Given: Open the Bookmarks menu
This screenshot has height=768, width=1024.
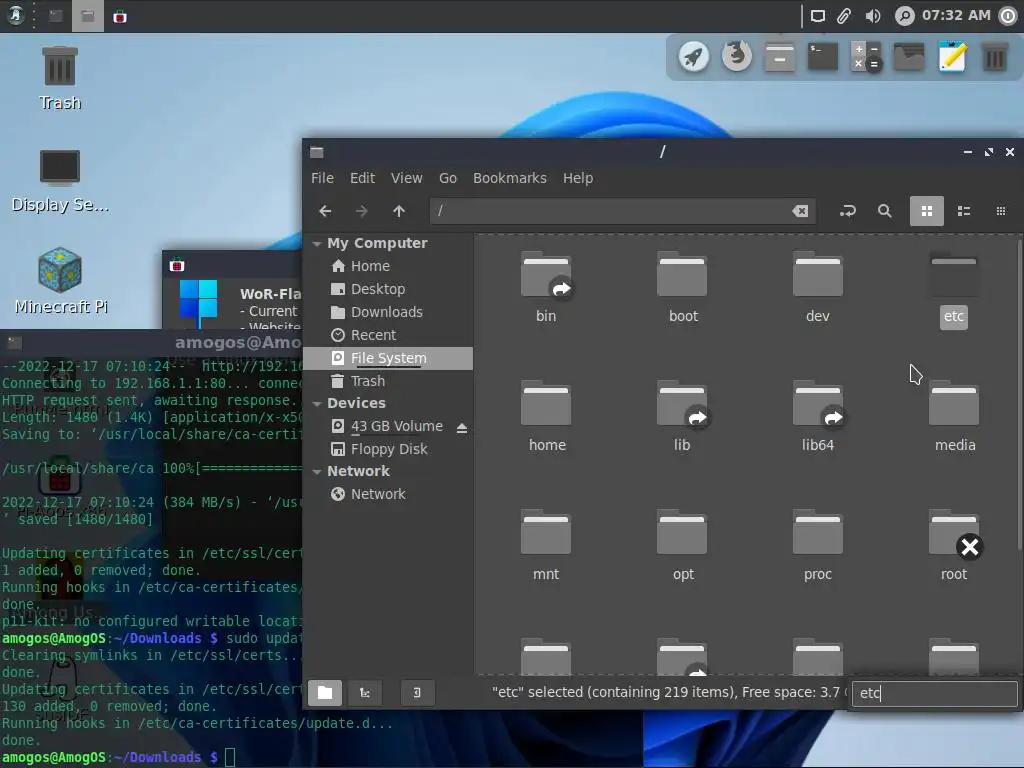Looking at the screenshot, I should [x=509, y=178].
